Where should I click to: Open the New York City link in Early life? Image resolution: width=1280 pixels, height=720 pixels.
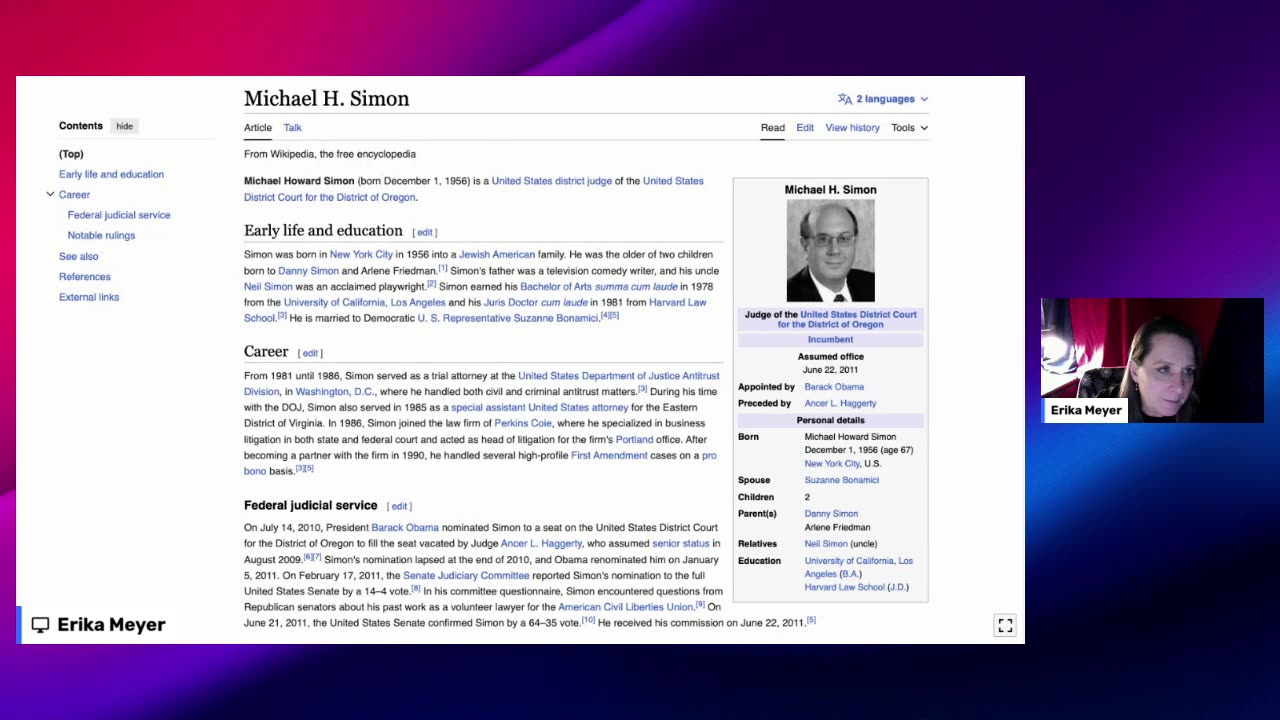361,255
